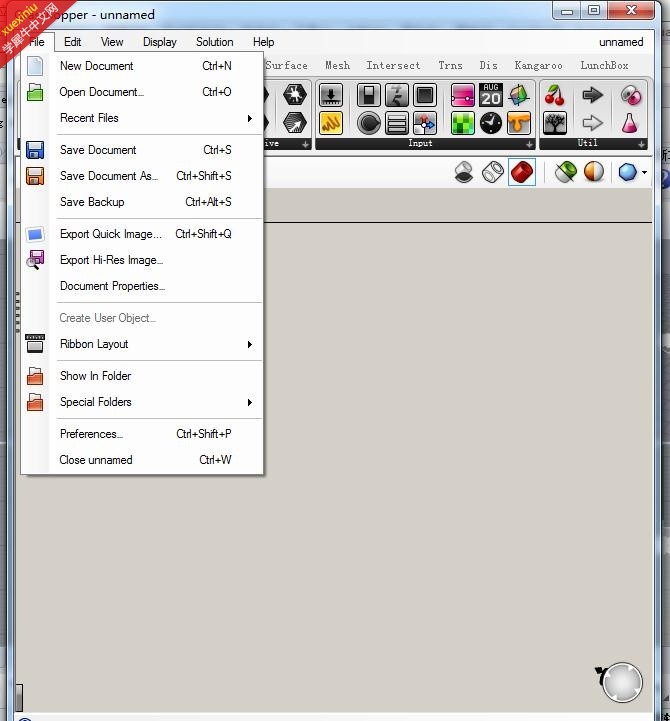Select the Control Knob dial icon
The width and height of the screenshot is (670, 721).
[x=369, y=123]
